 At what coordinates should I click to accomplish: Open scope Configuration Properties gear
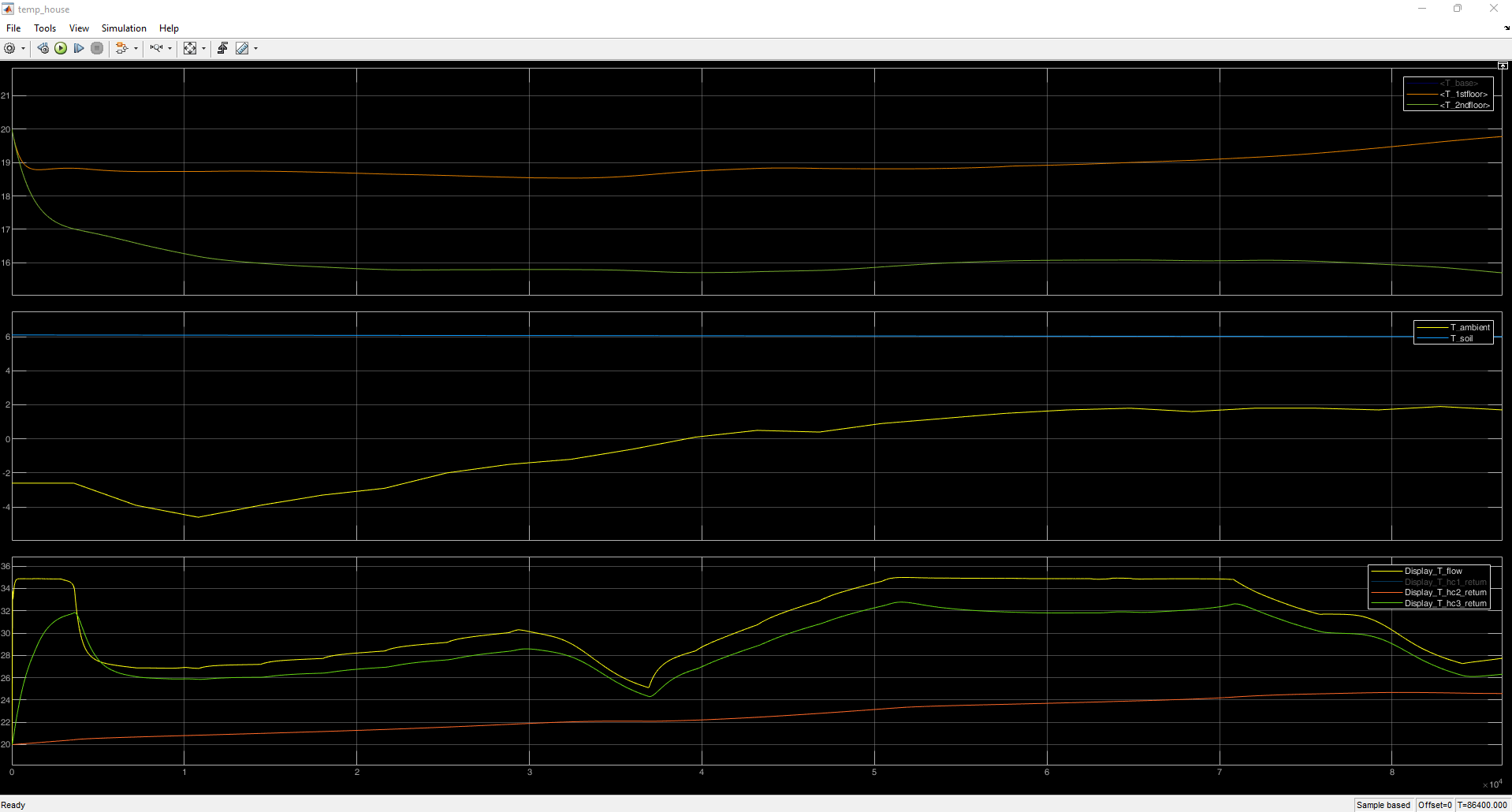click(x=9, y=48)
